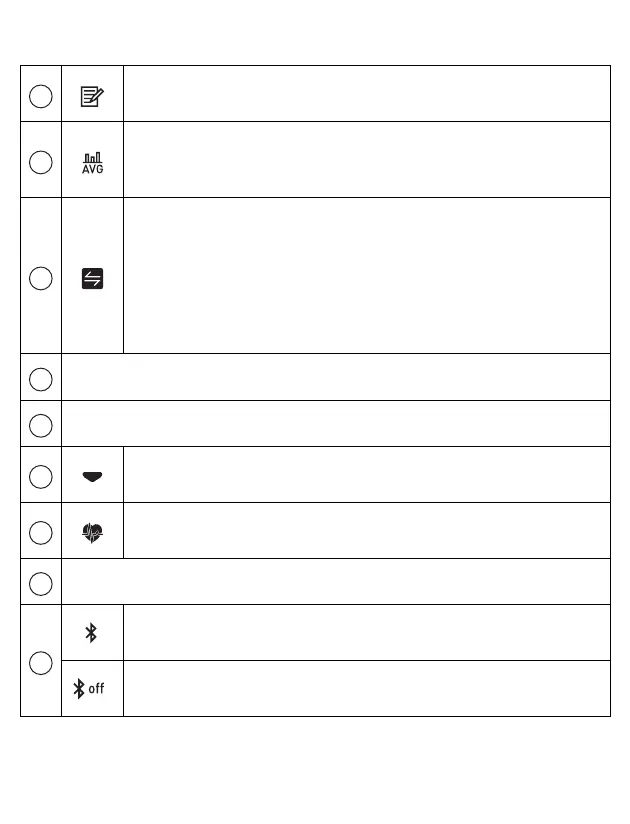Click the blank cell next to AVG icon
Viewport: 630px width, 824px height.
click(367, 160)
